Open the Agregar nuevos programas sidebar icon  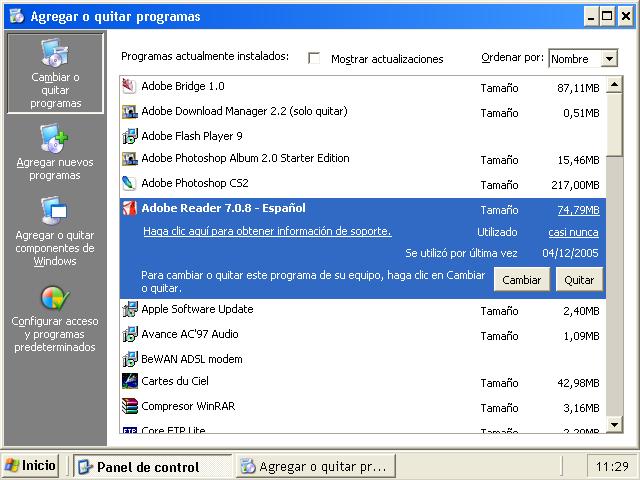pyautogui.click(x=54, y=138)
